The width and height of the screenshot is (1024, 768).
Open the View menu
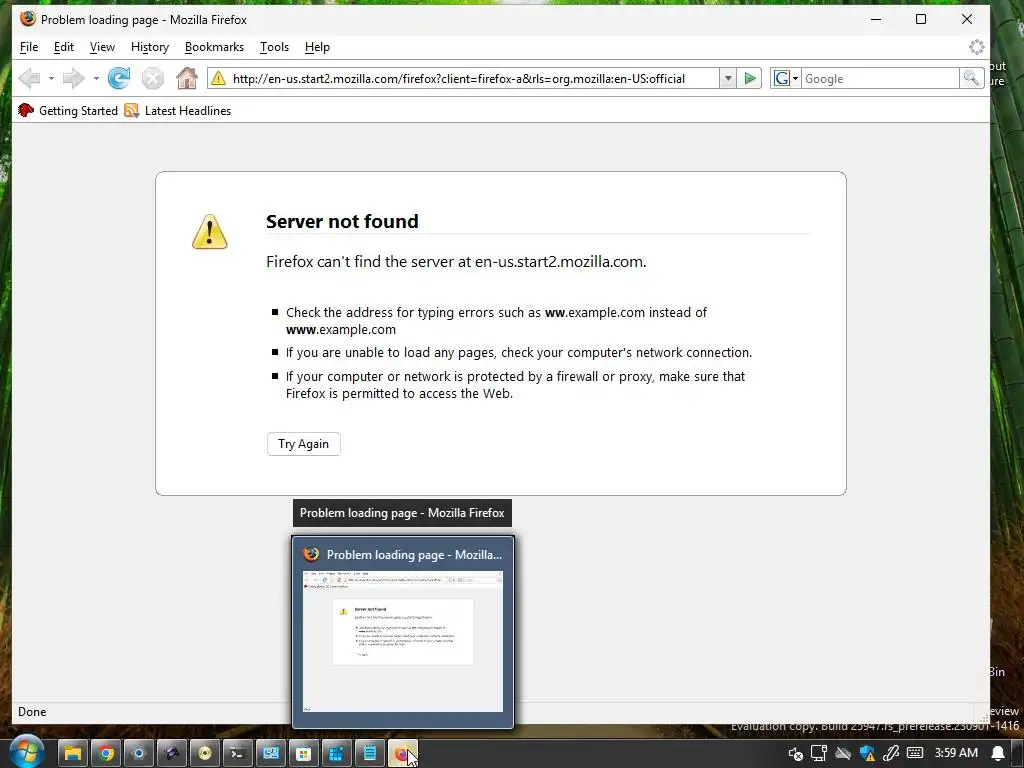(102, 47)
